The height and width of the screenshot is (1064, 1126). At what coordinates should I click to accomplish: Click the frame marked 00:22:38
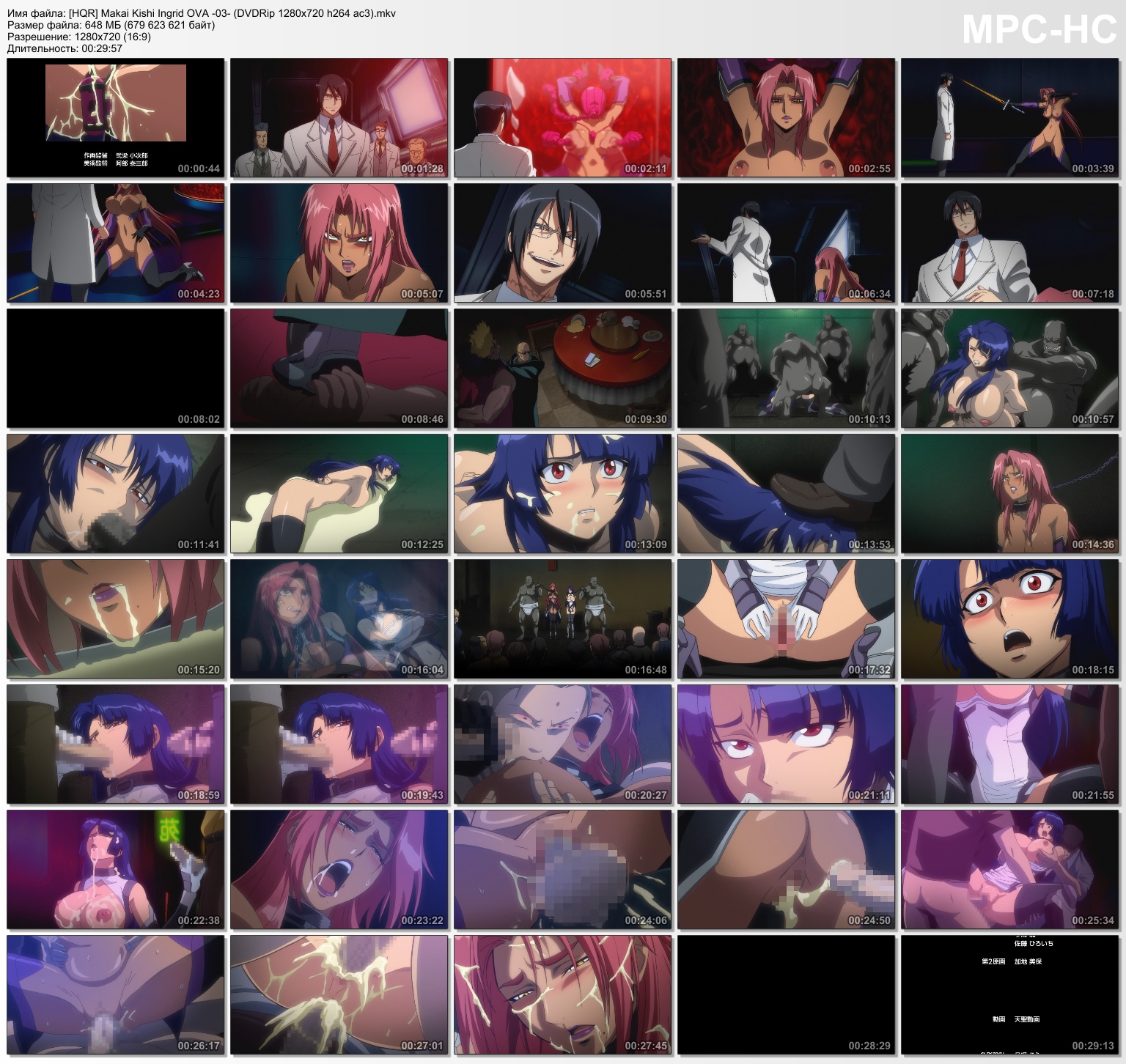tap(116, 870)
